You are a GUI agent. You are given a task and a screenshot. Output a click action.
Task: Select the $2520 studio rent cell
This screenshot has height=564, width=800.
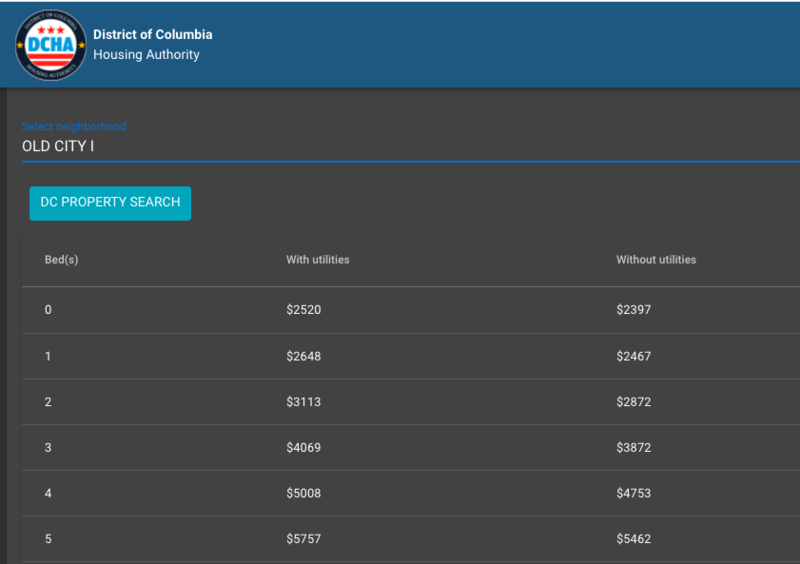303,310
